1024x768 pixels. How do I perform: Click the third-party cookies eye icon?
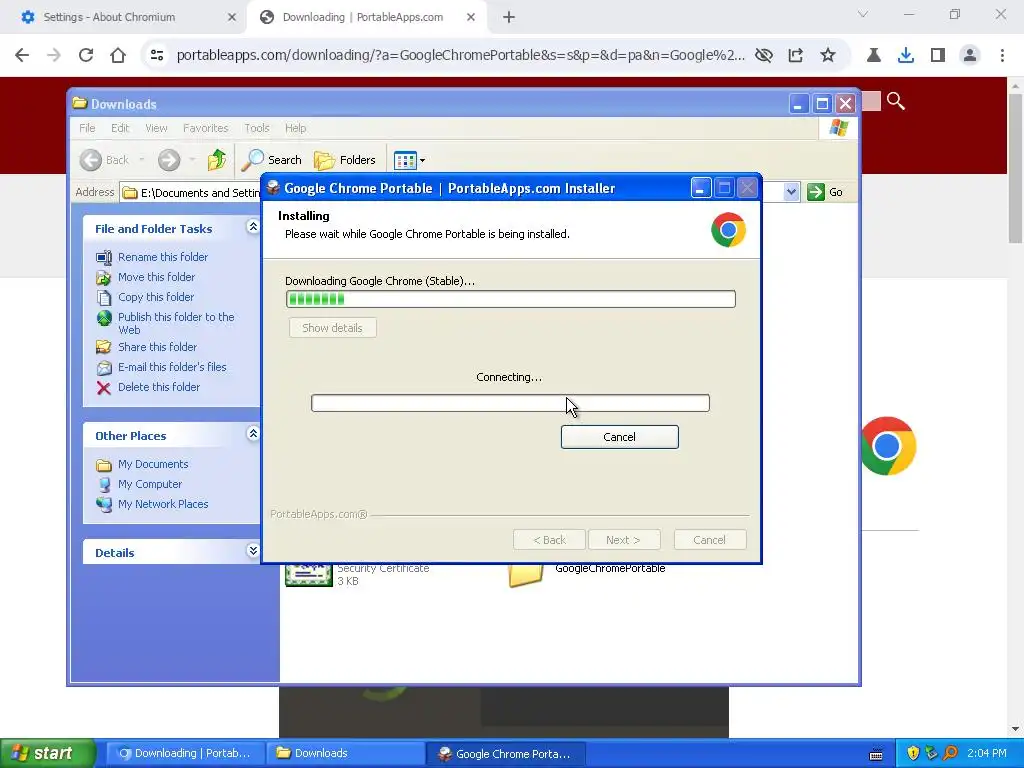763,55
